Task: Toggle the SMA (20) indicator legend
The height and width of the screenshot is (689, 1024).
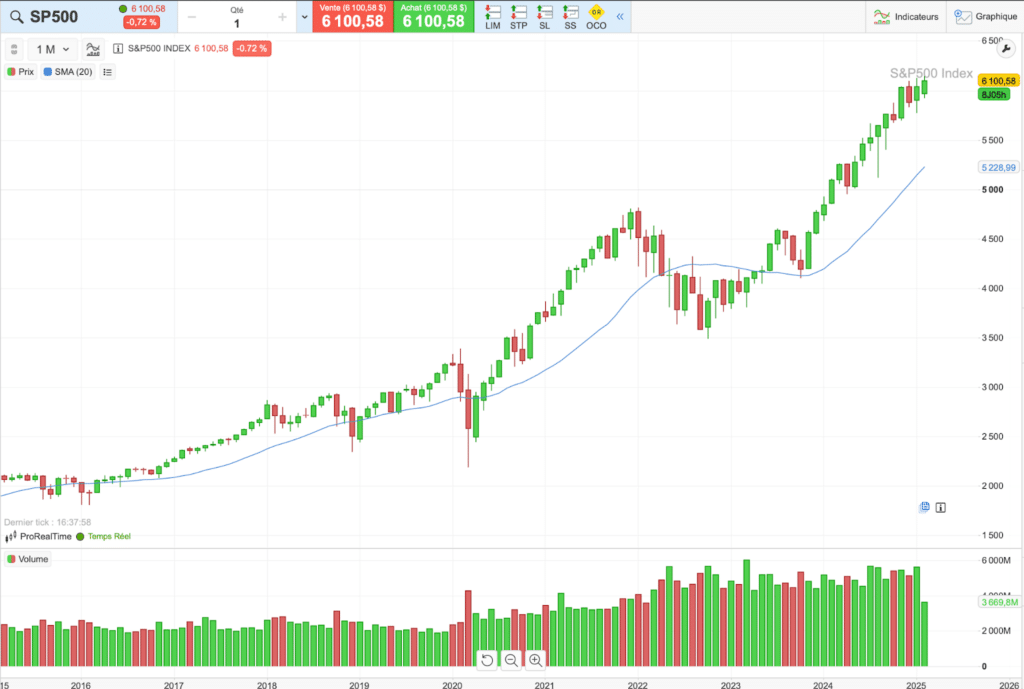Action: pos(68,72)
